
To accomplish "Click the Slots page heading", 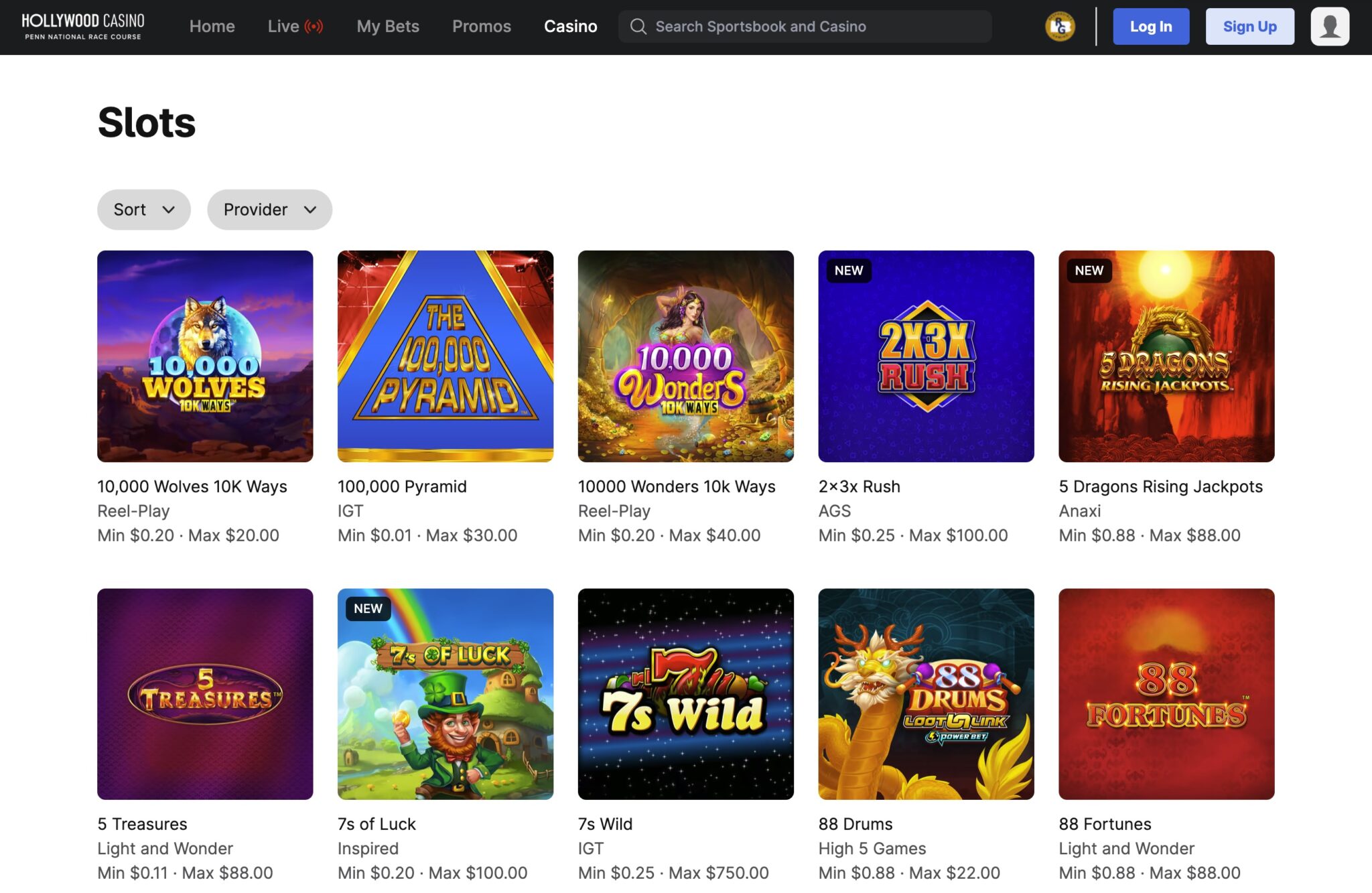I will 147,123.
